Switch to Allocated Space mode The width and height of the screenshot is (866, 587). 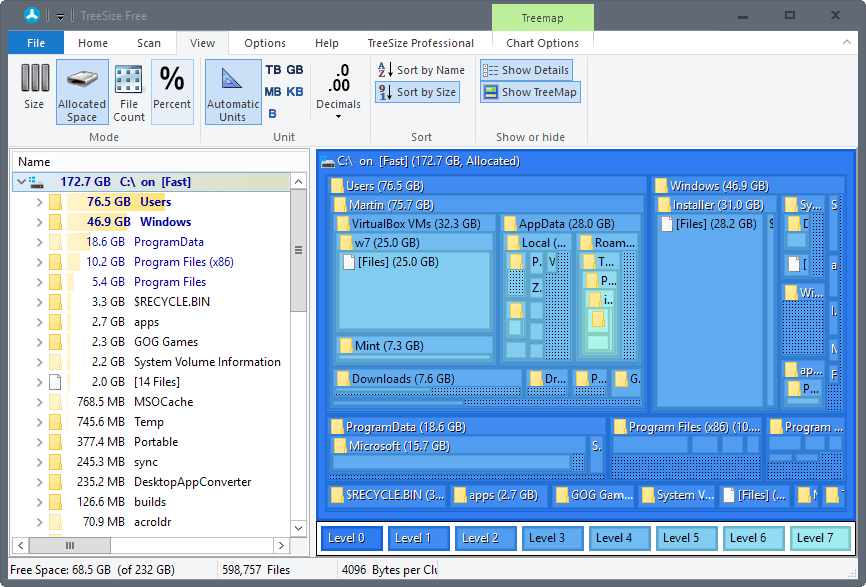(x=82, y=92)
